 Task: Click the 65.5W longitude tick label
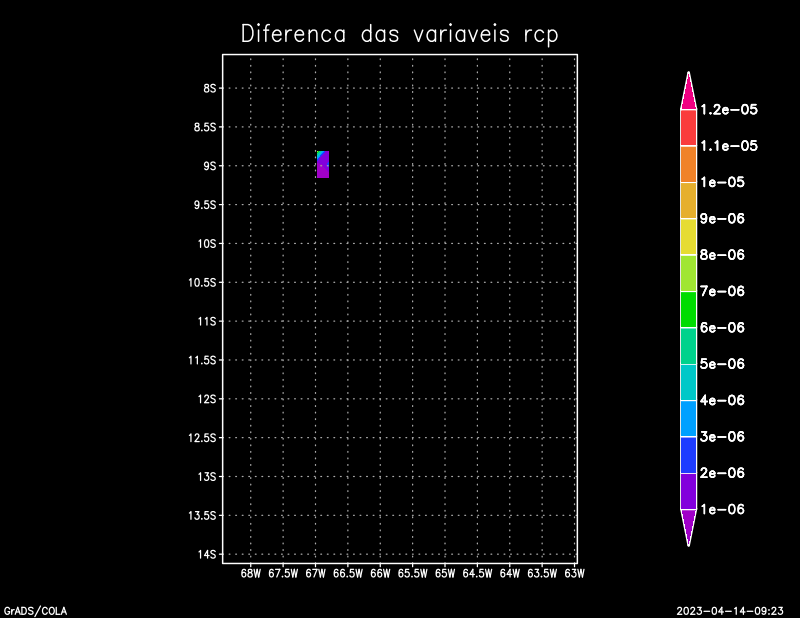coord(412,574)
